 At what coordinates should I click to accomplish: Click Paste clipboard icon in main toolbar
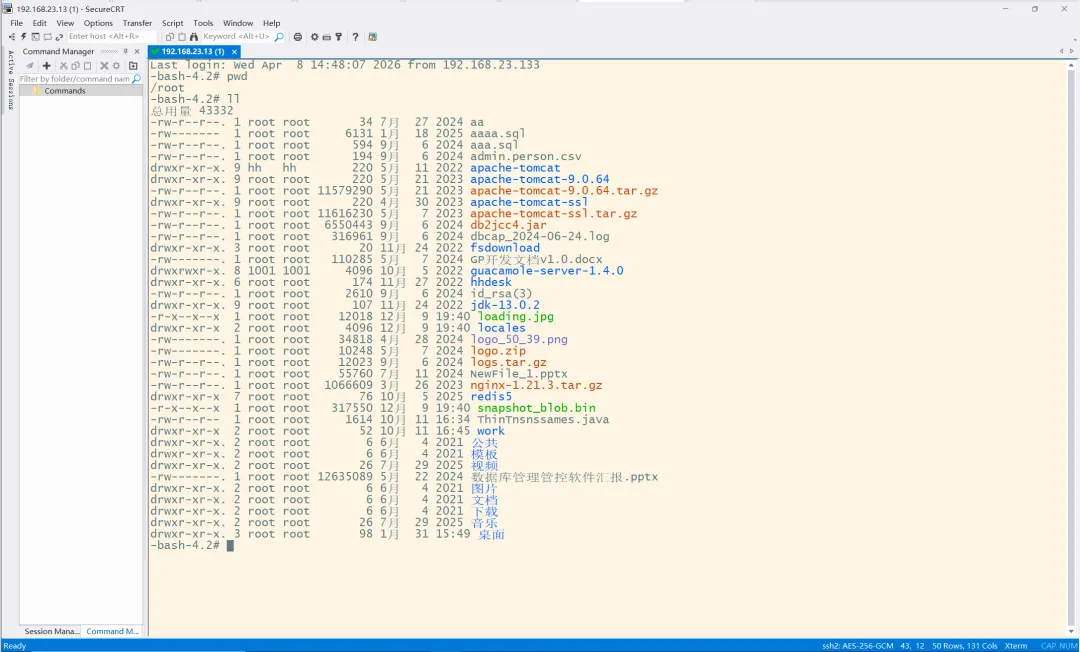(182, 37)
